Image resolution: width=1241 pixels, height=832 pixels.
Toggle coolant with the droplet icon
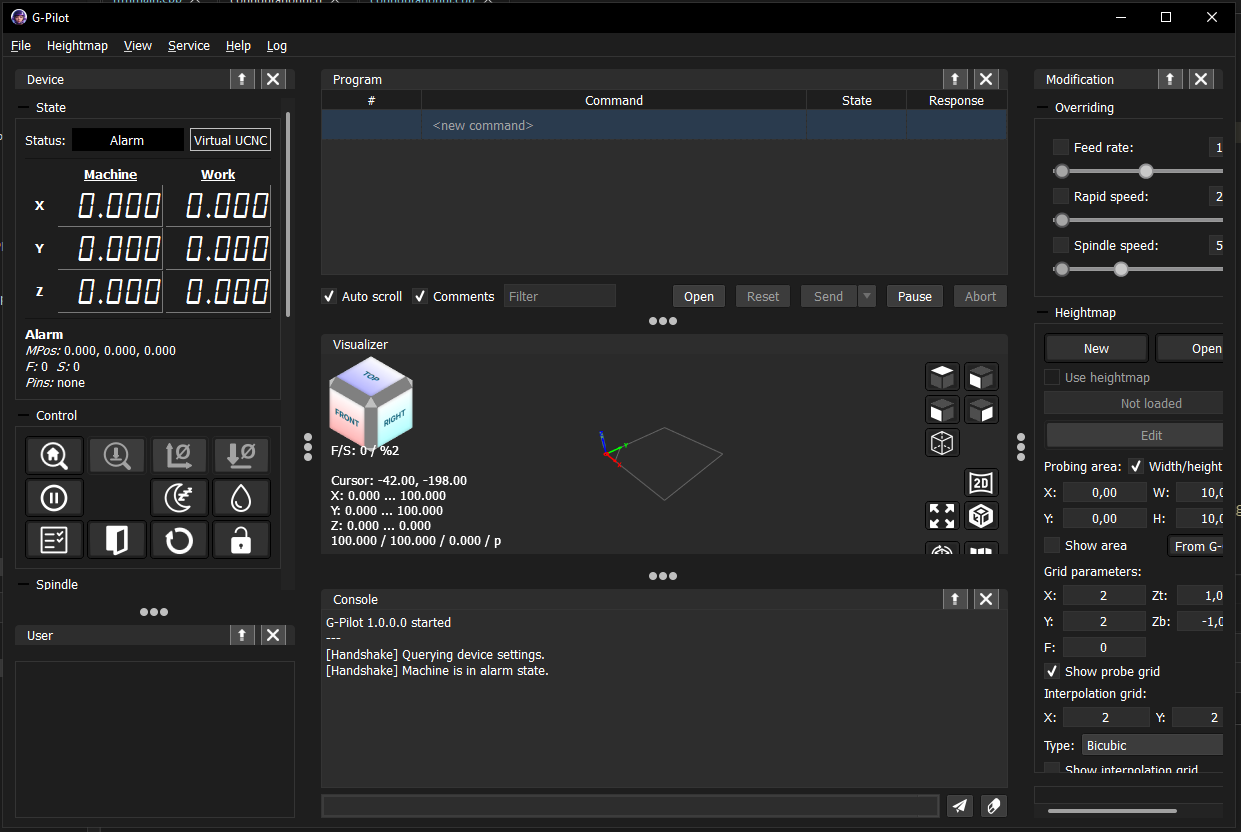pyautogui.click(x=241, y=497)
